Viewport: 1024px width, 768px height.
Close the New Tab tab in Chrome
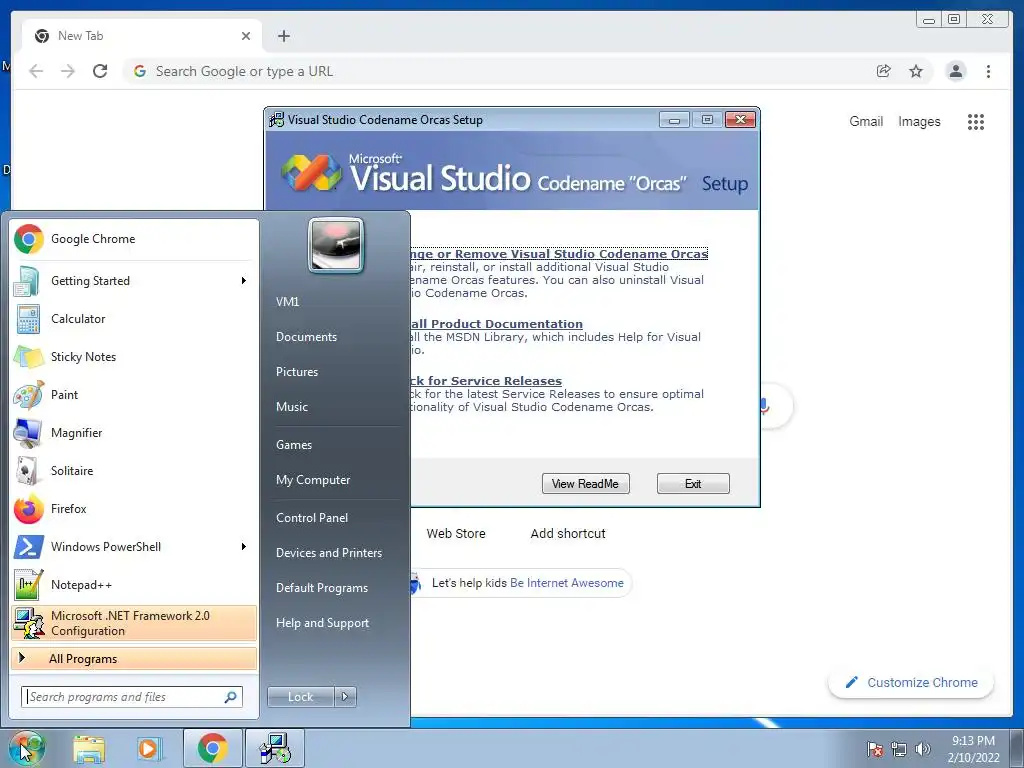point(246,36)
